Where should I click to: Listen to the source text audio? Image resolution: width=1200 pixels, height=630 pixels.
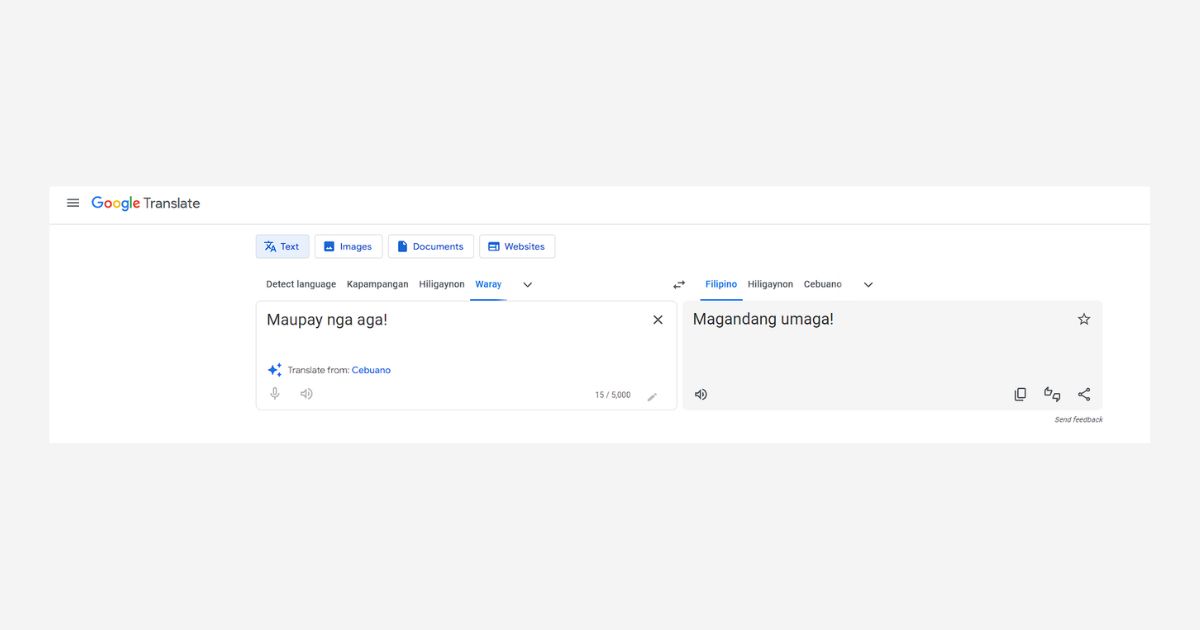click(306, 394)
